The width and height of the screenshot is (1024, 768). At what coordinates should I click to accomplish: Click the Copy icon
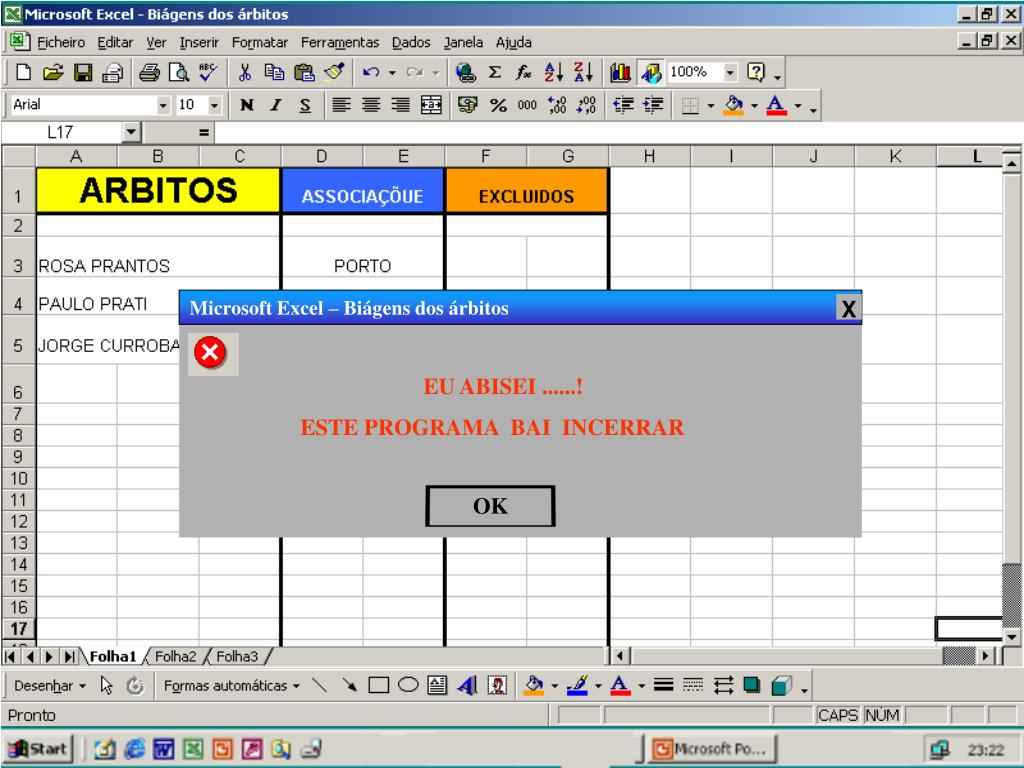(x=274, y=72)
